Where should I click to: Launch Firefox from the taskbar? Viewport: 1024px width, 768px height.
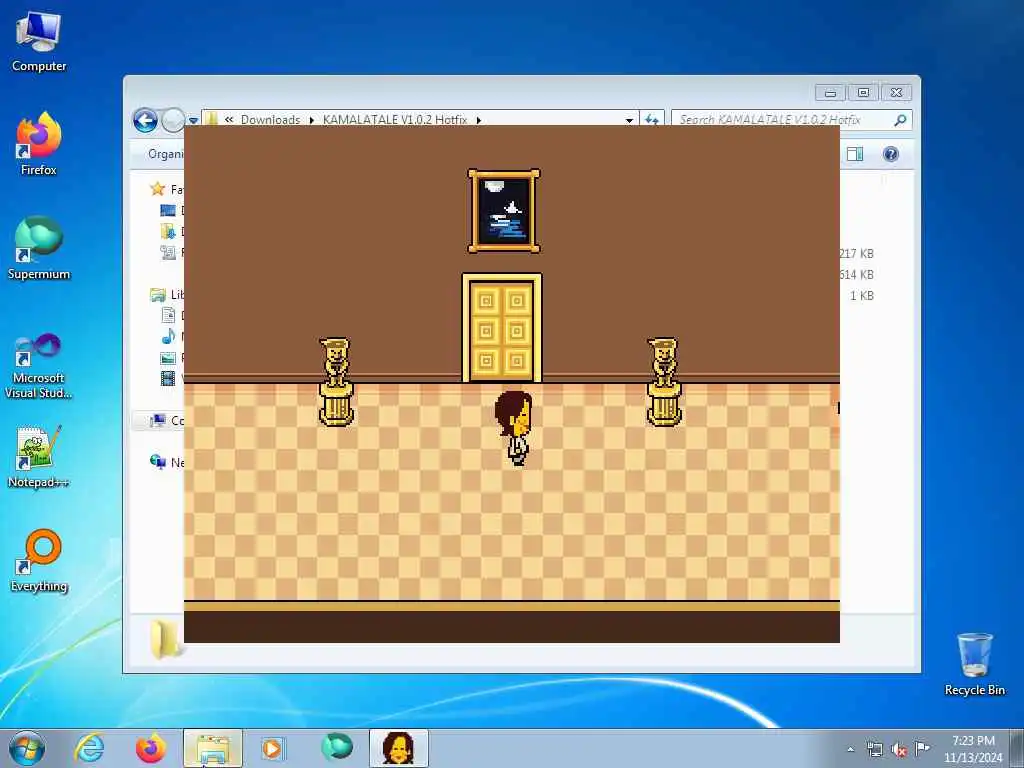pyautogui.click(x=151, y=748)
